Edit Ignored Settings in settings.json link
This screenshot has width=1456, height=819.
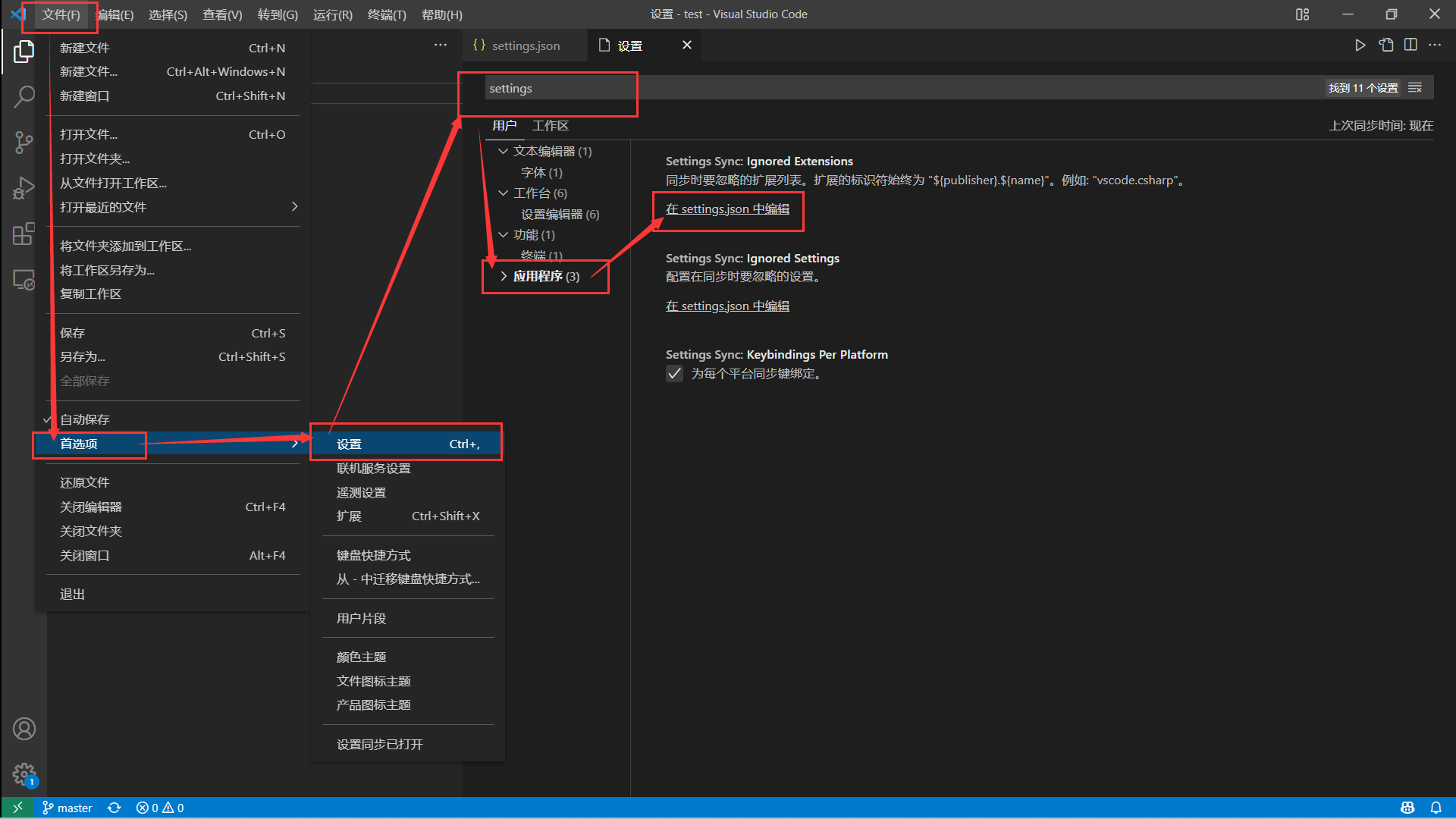coord(727,306)
